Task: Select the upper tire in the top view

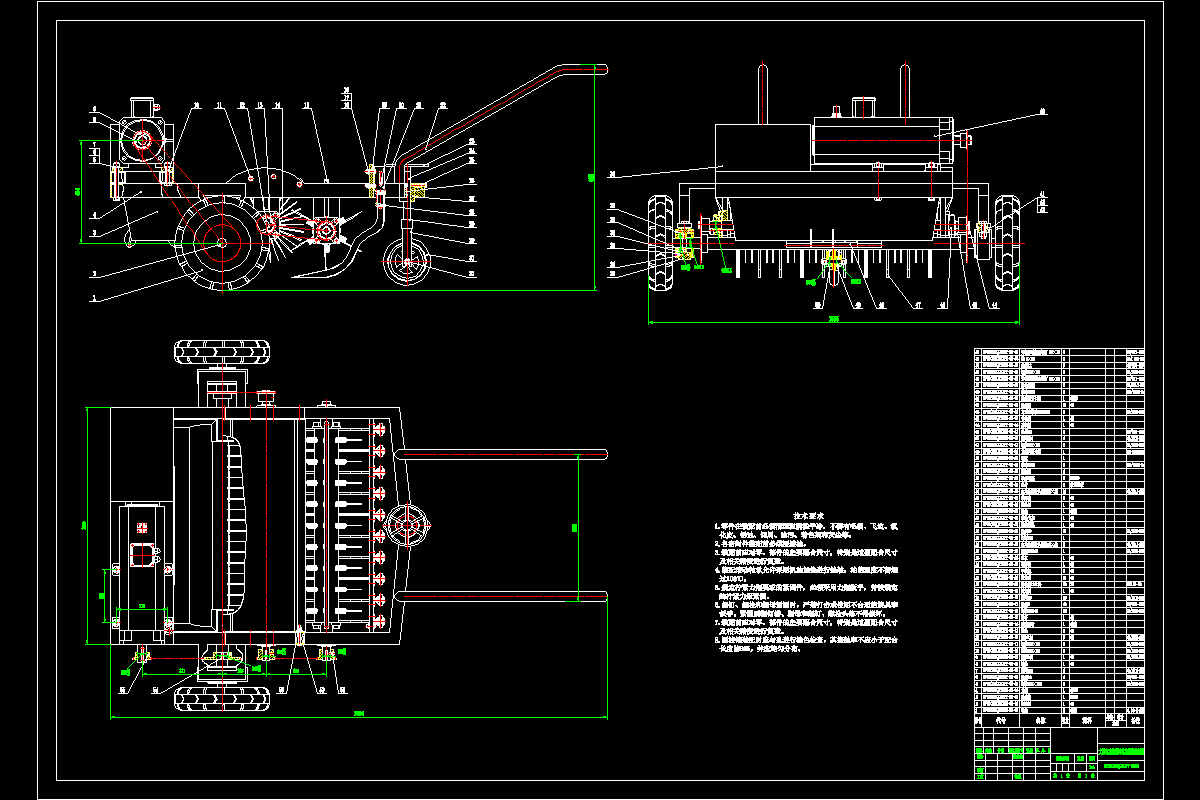Action: [x=223, y=352]
